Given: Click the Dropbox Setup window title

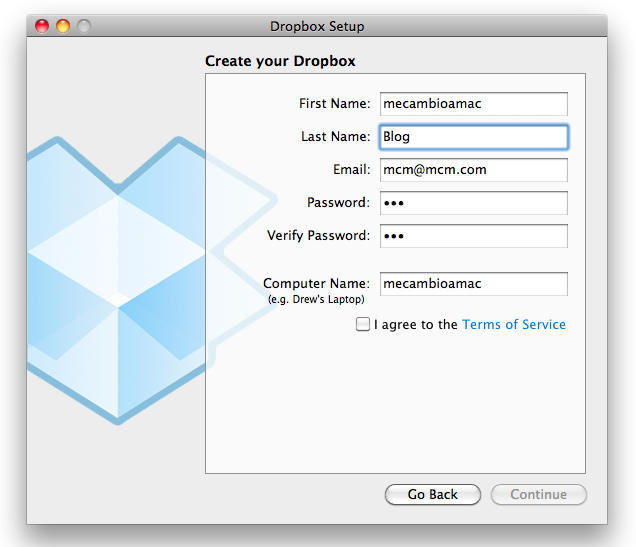Looking at the screenshot, I should click(x=317, y=26).
